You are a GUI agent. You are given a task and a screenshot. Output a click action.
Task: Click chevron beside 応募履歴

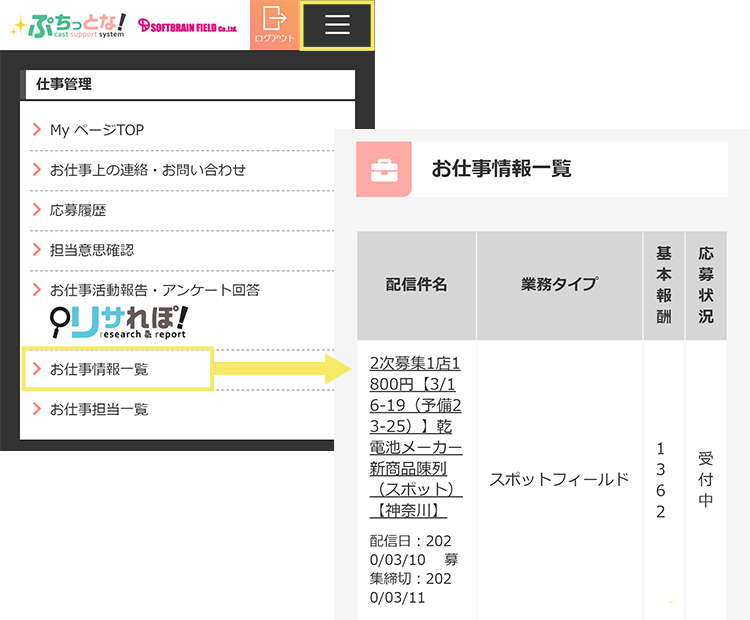click(x=37, y=210)
